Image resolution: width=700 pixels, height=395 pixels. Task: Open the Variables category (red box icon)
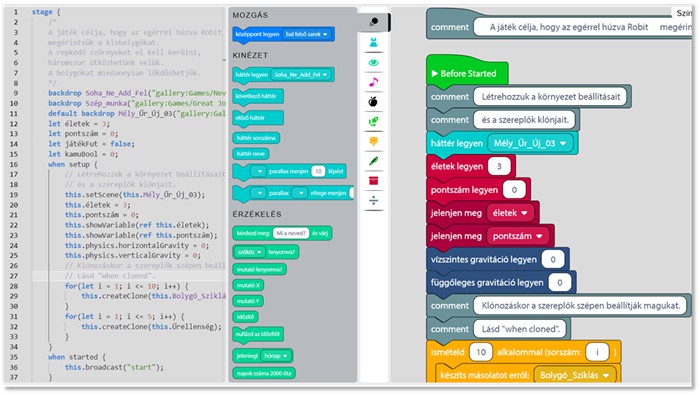[x=374, y=181]
